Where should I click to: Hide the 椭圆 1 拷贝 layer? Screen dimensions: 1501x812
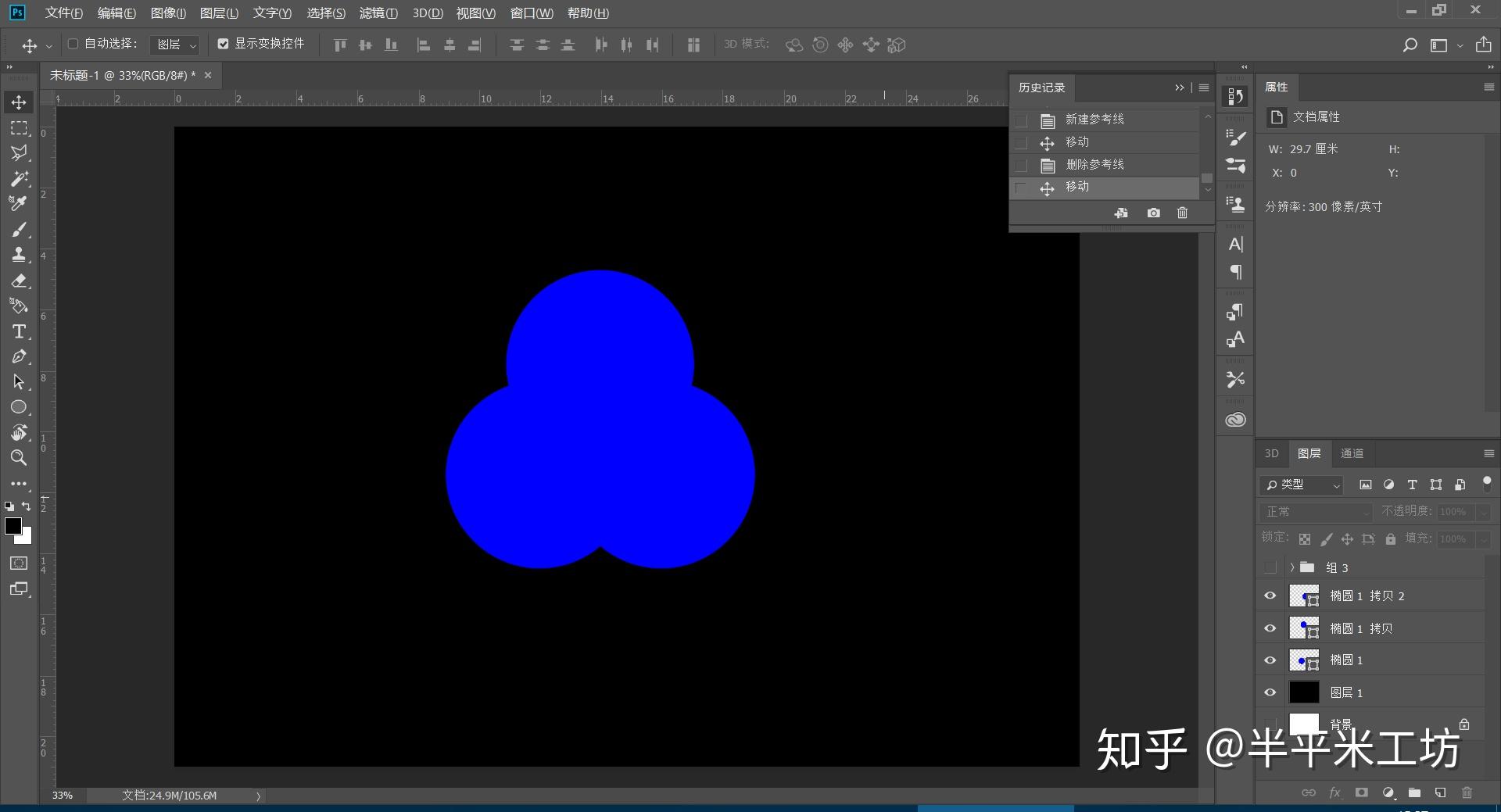tap(1270, 628)
